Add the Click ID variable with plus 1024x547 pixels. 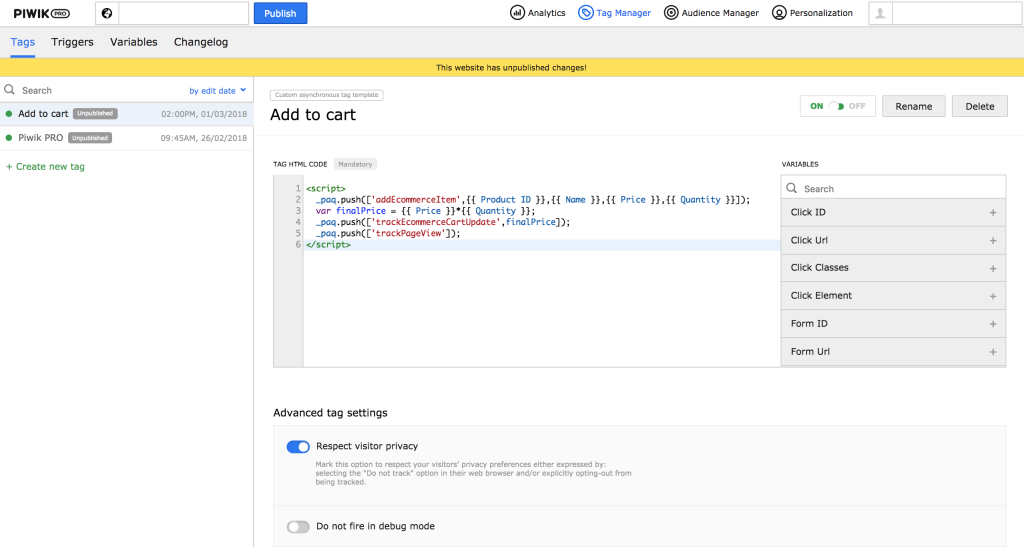point(993,213)
